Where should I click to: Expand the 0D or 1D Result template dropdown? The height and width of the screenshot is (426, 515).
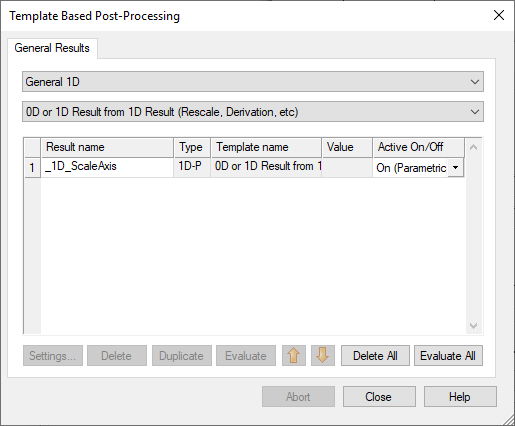pos(253,112)
